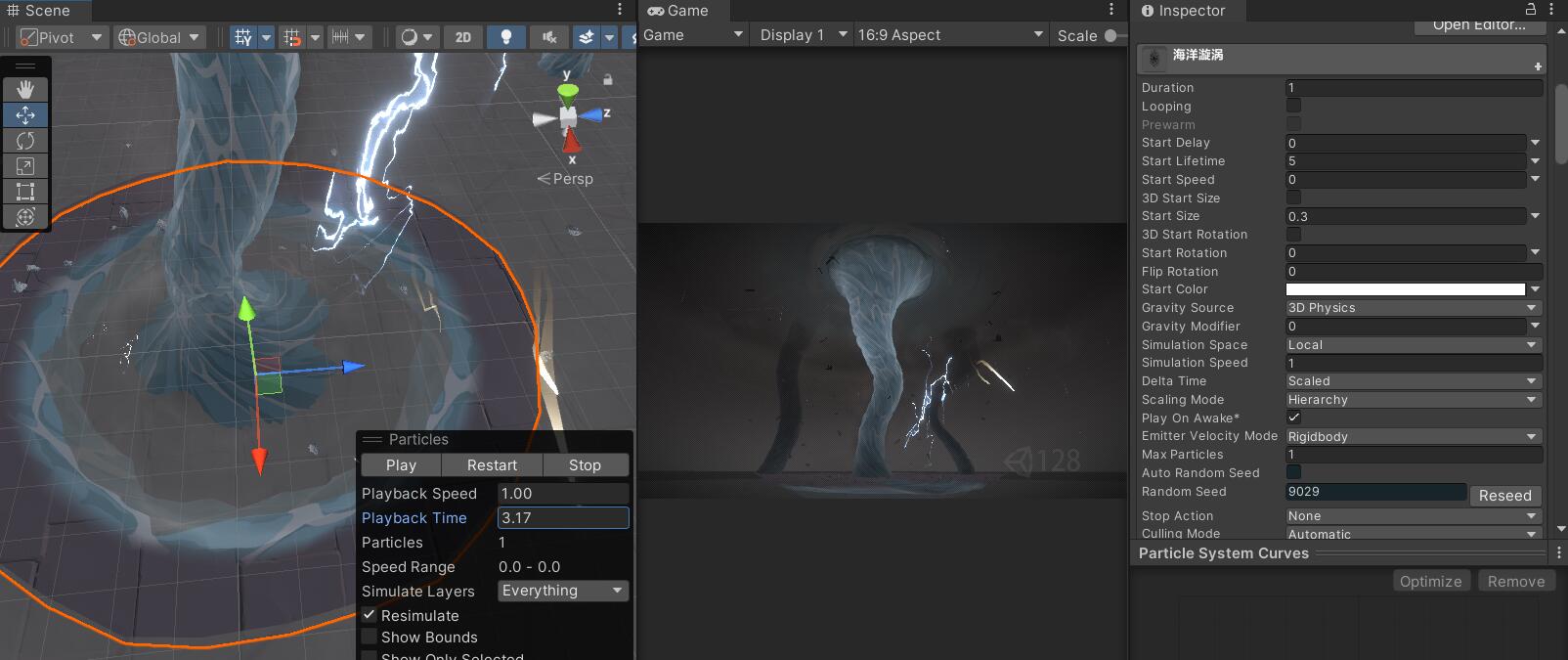Screen dimensions: 1568x660
Task: Toggle scene audio mute icon
Action: point(549,37)
